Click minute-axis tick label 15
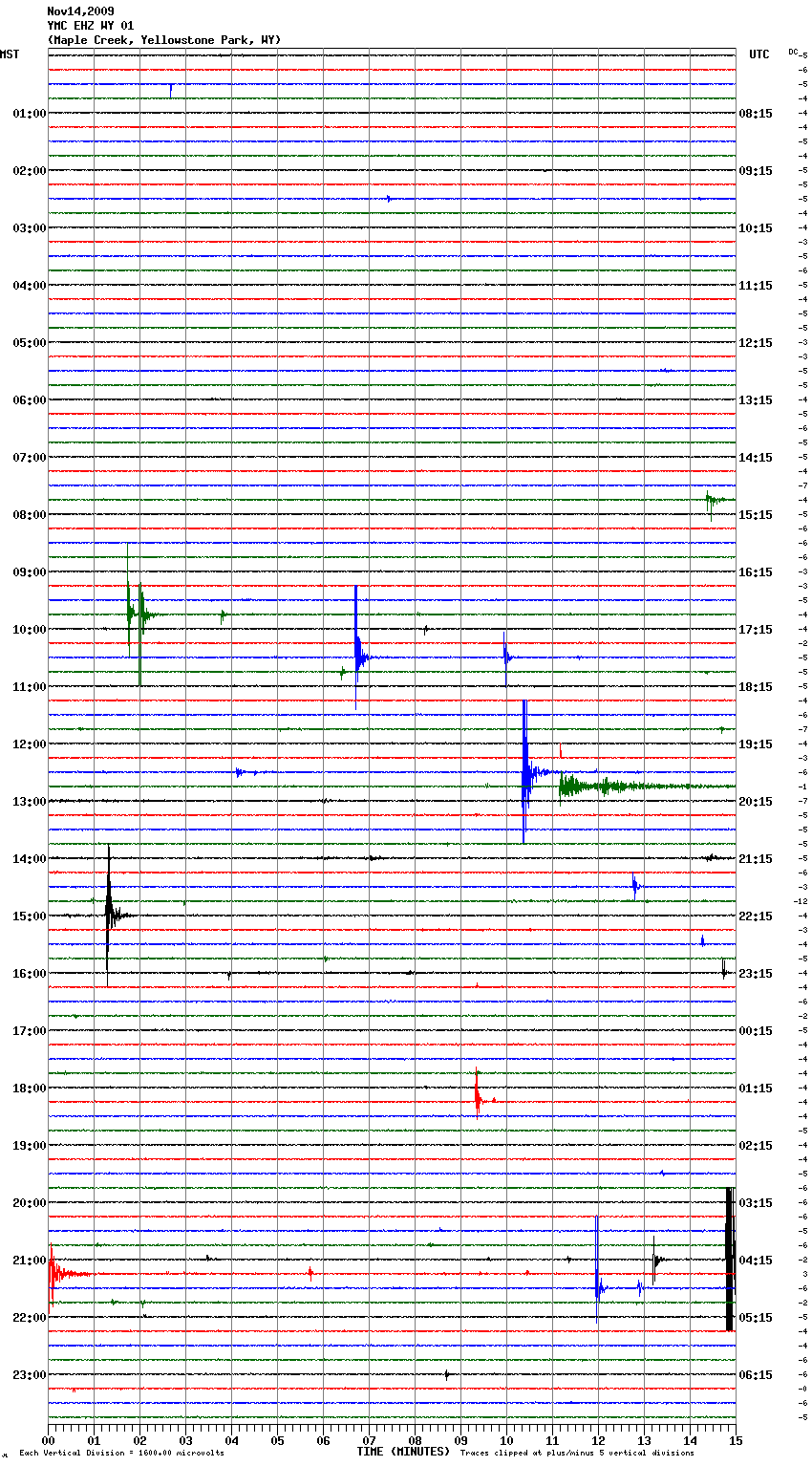 tap(736, 1440)
